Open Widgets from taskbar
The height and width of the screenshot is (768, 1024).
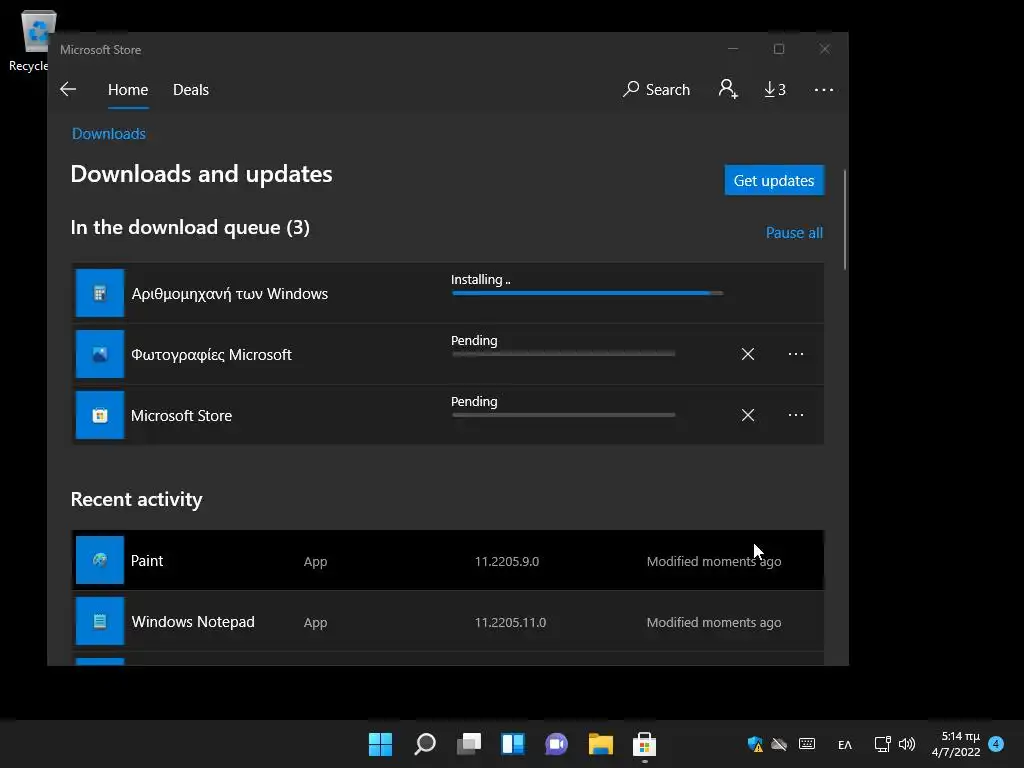pos(513,744)
